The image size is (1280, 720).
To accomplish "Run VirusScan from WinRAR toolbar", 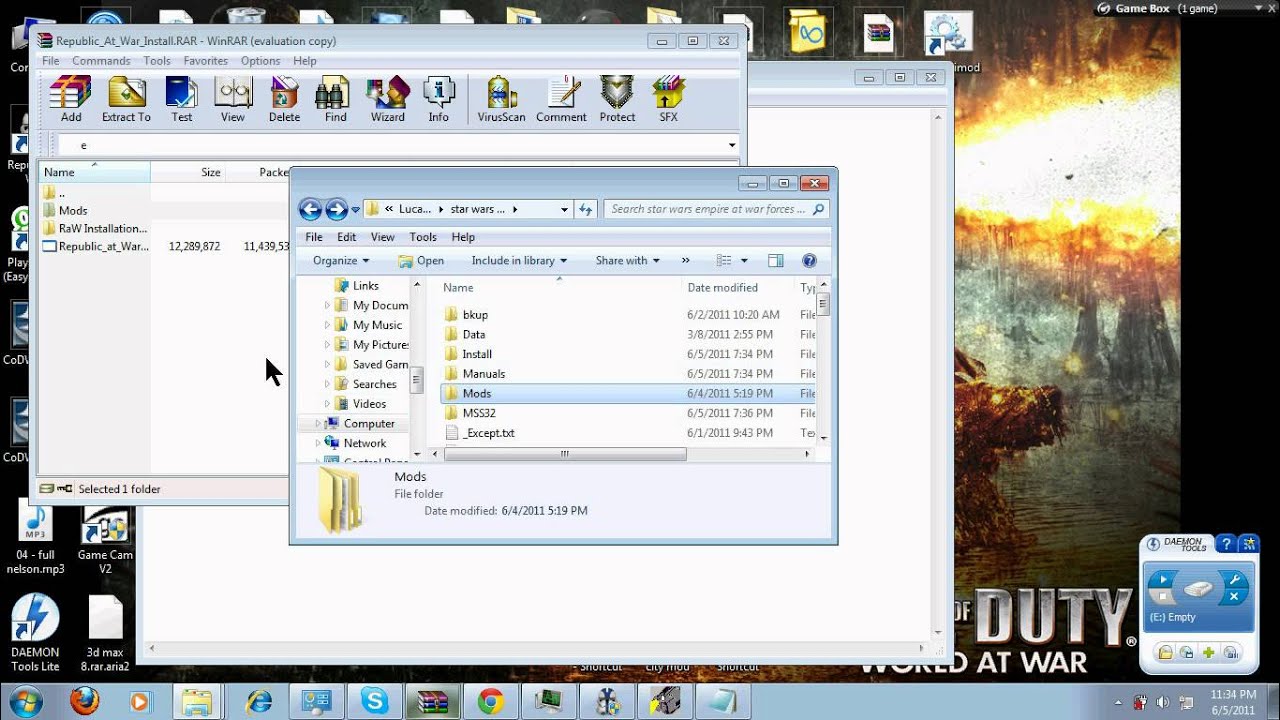I will (x=501, y=100).
